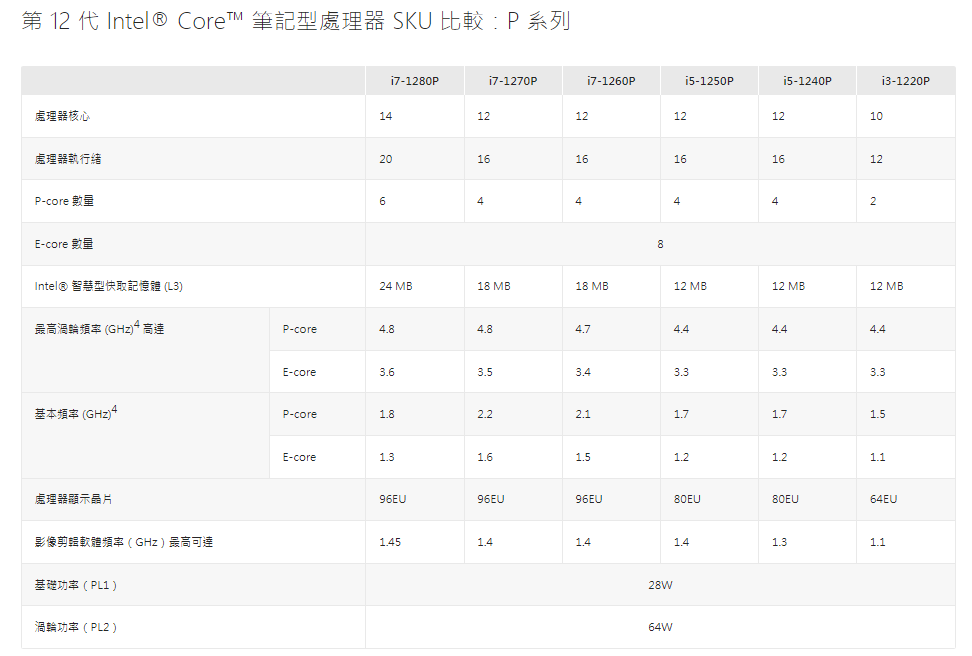
Task: Click the 'Intel® 智慧型快取記憶體 (L3)' row label
Action: [x=108, y=286]
